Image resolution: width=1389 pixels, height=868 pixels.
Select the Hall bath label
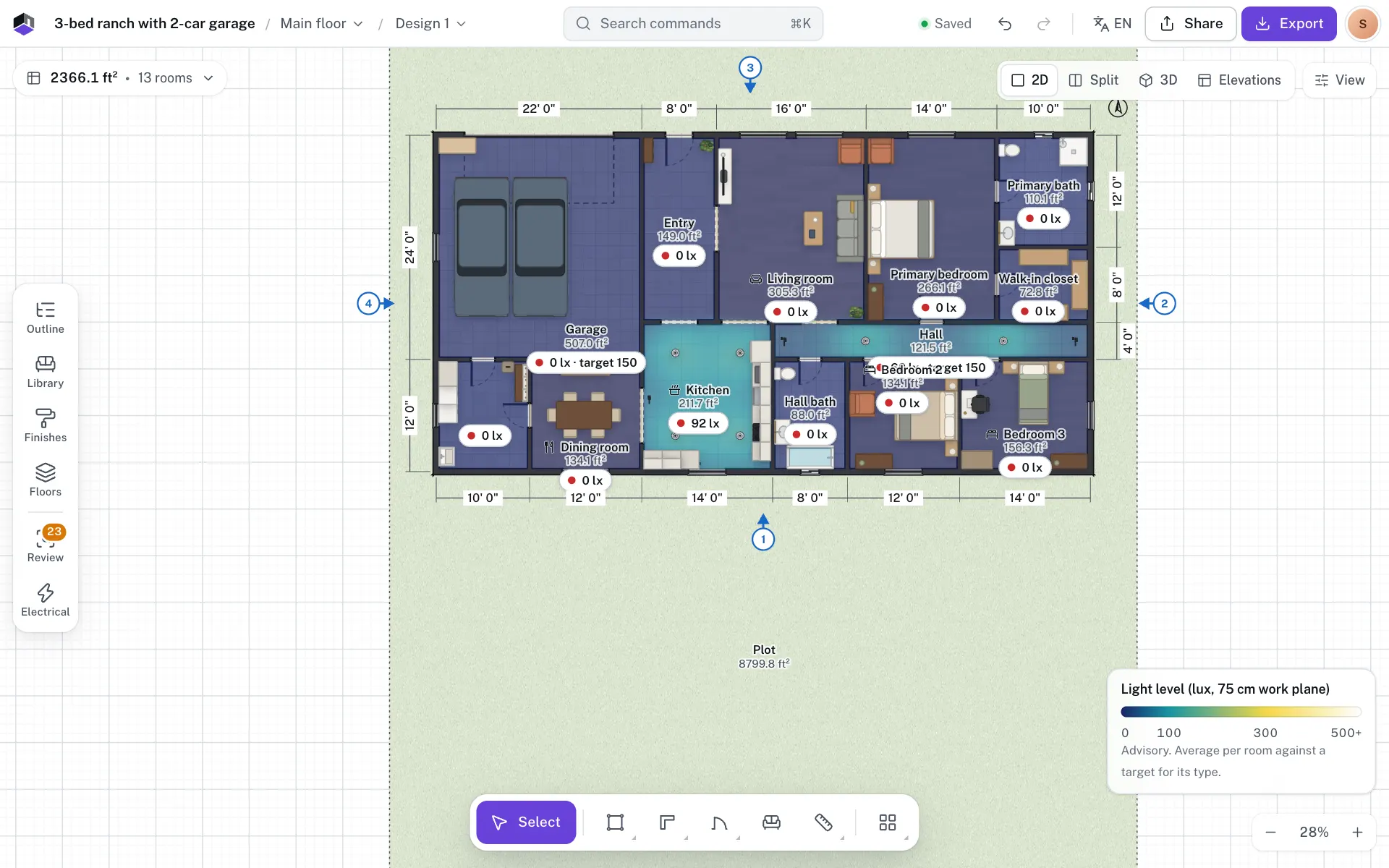pyautogui.click(x=810, y=401)
